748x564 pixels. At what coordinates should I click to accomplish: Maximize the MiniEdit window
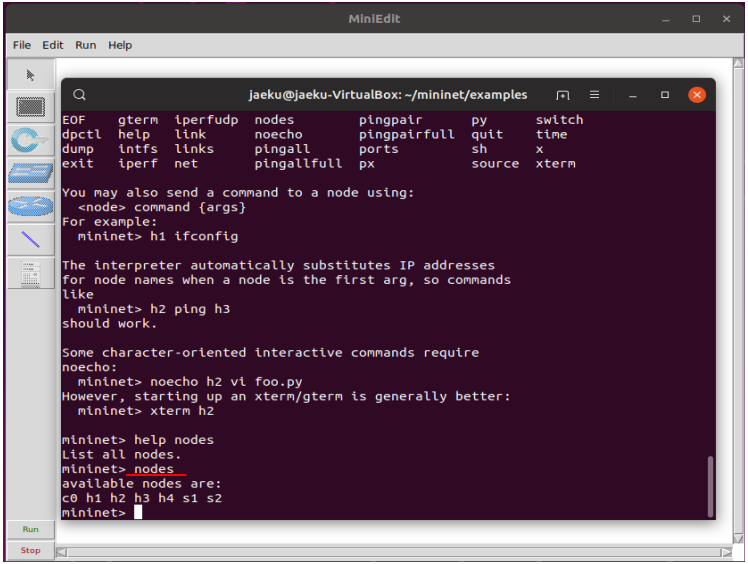click(x=696, y=19)
